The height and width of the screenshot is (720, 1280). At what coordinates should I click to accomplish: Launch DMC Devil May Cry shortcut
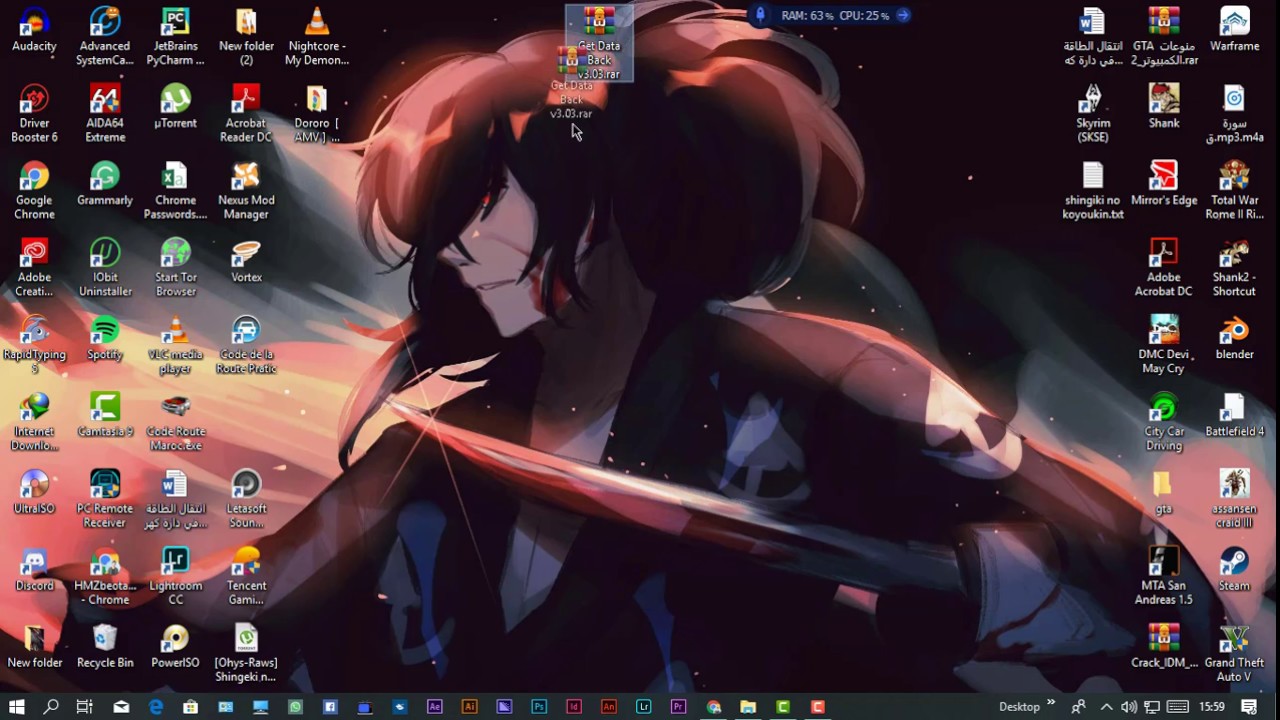click(x=1164, y=345)
